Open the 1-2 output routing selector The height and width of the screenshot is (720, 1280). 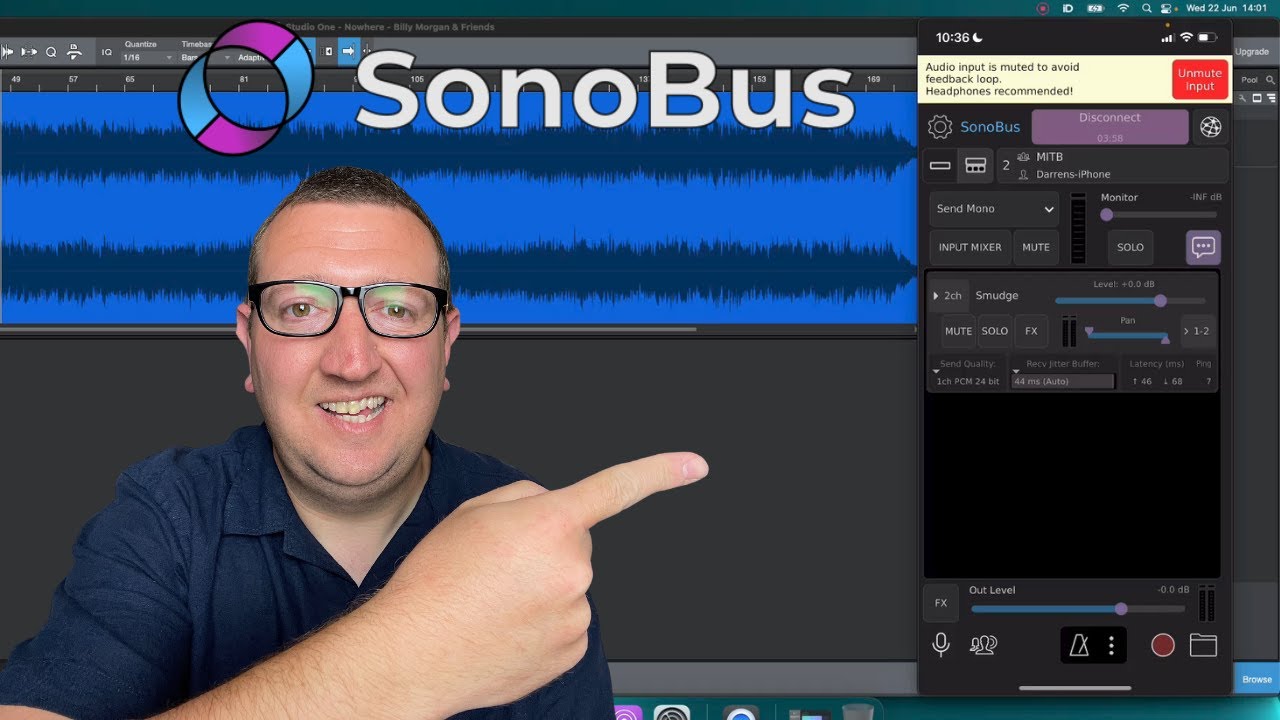coord(1196,331)
